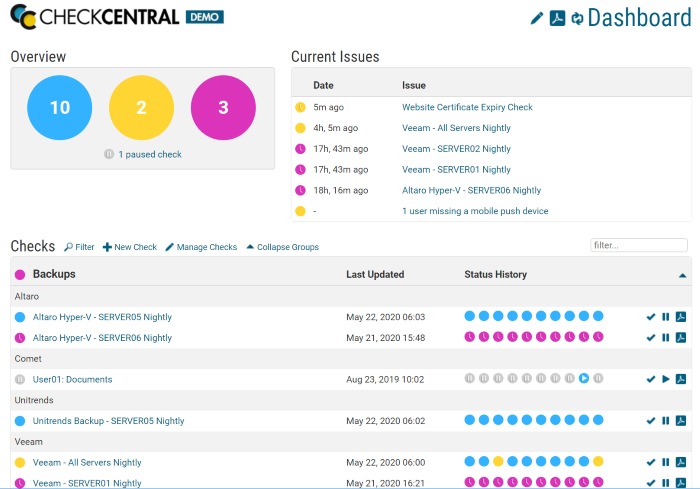Click the Unitrends subgroup label

pos(34,401)
